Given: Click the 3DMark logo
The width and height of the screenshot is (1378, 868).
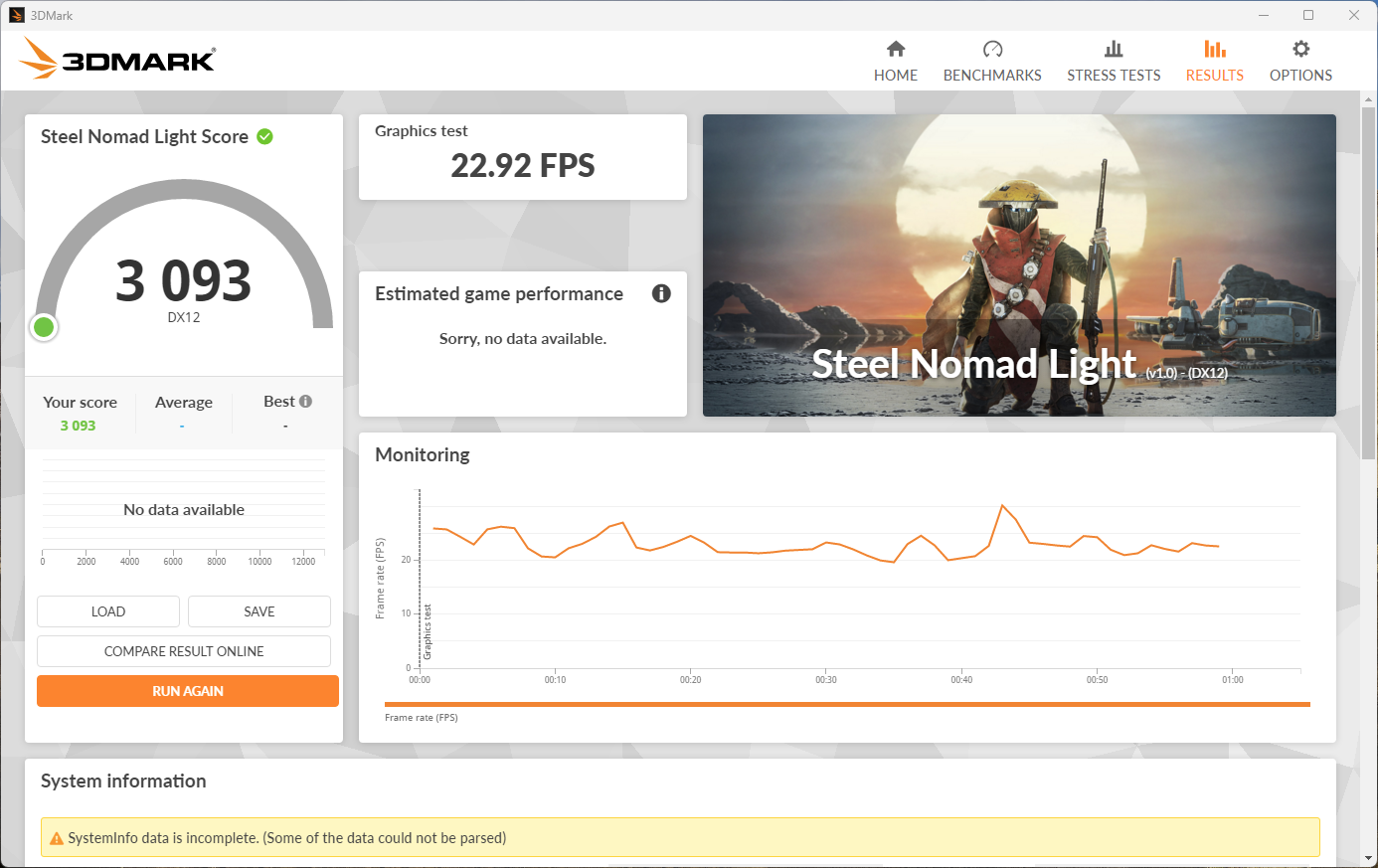Looking at the screenshot, I should tap(118, 59).
